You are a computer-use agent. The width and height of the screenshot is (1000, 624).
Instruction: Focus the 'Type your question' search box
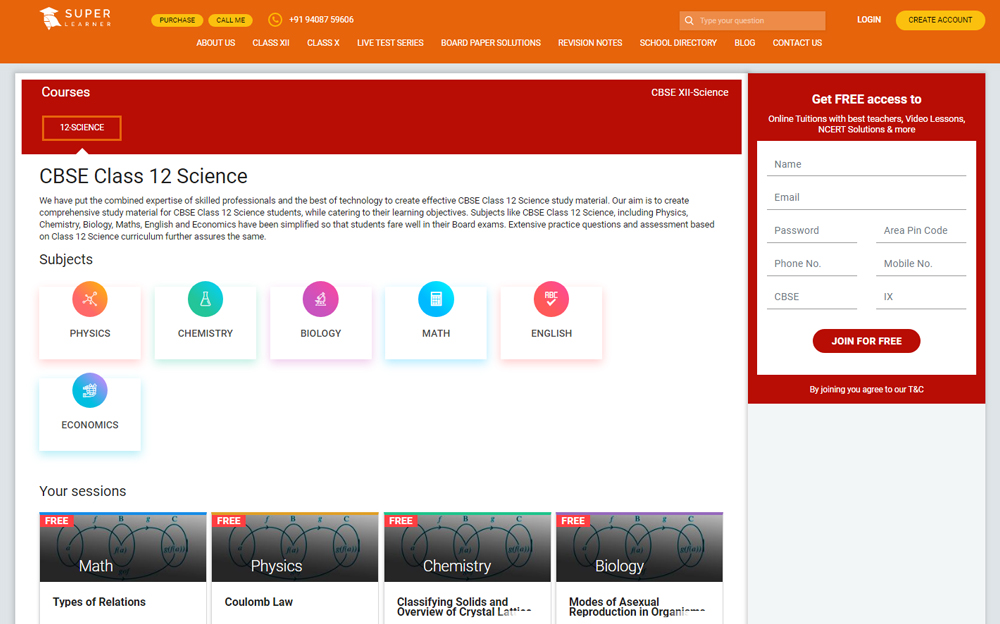753,20
